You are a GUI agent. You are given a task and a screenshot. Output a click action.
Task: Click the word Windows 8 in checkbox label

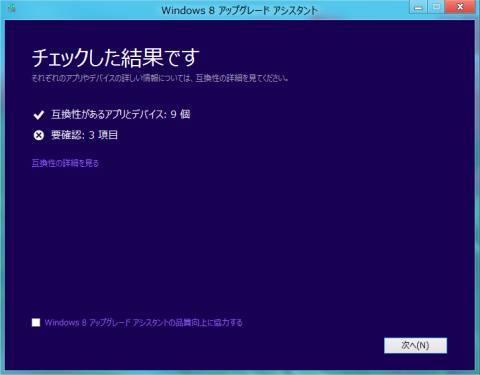[66, 322]
